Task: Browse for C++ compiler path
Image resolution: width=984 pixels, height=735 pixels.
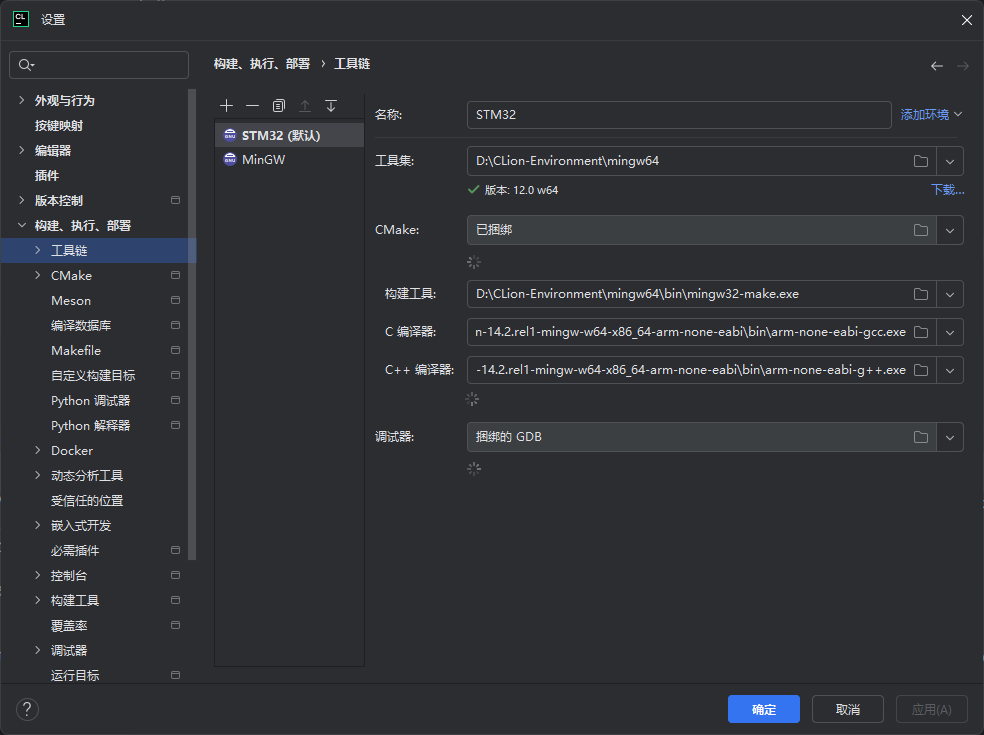Action: click(x=921, y=370)
